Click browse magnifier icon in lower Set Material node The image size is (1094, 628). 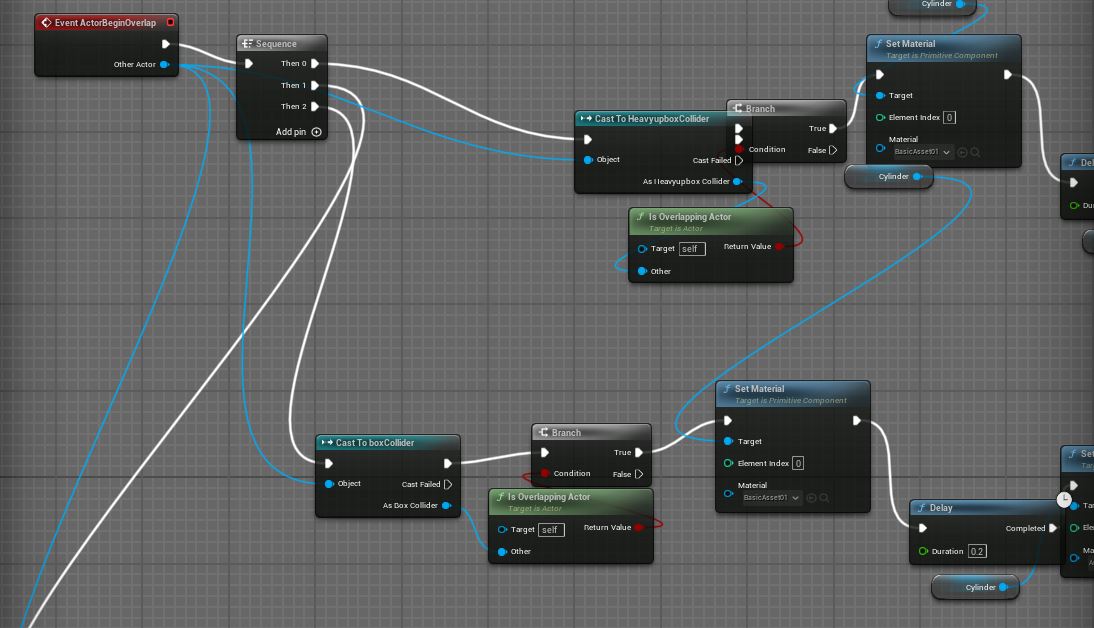coord(824,498)
